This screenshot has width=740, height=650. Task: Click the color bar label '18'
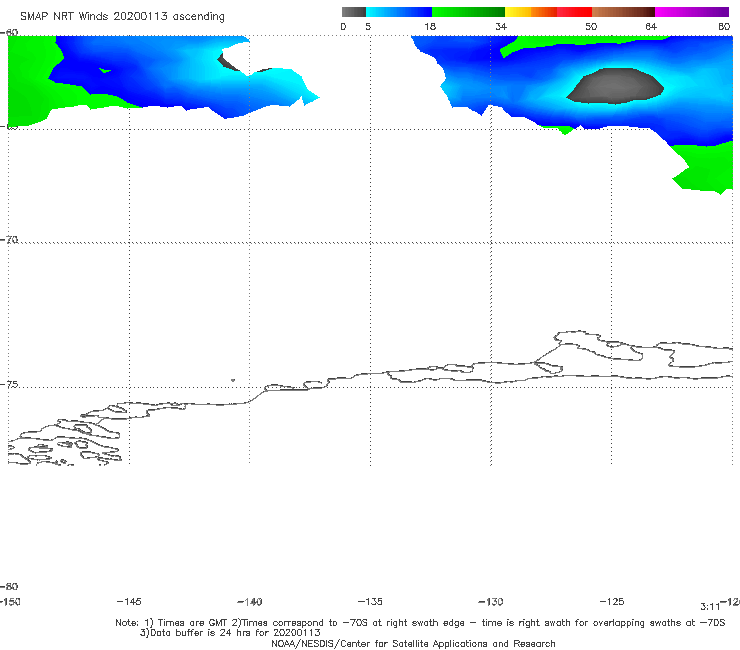[430, 27]
